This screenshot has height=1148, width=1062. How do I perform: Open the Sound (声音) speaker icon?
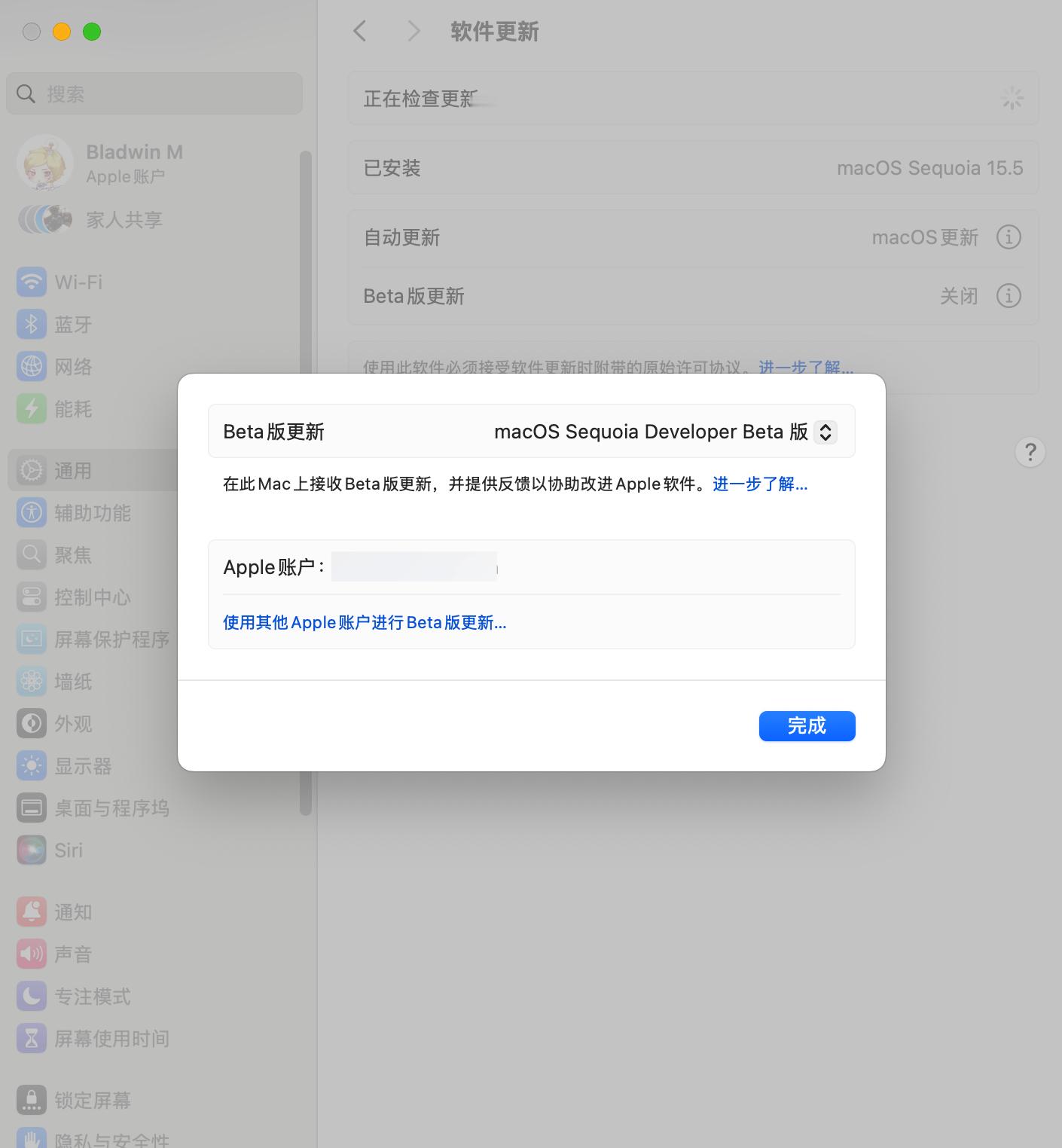coord(31,954)
